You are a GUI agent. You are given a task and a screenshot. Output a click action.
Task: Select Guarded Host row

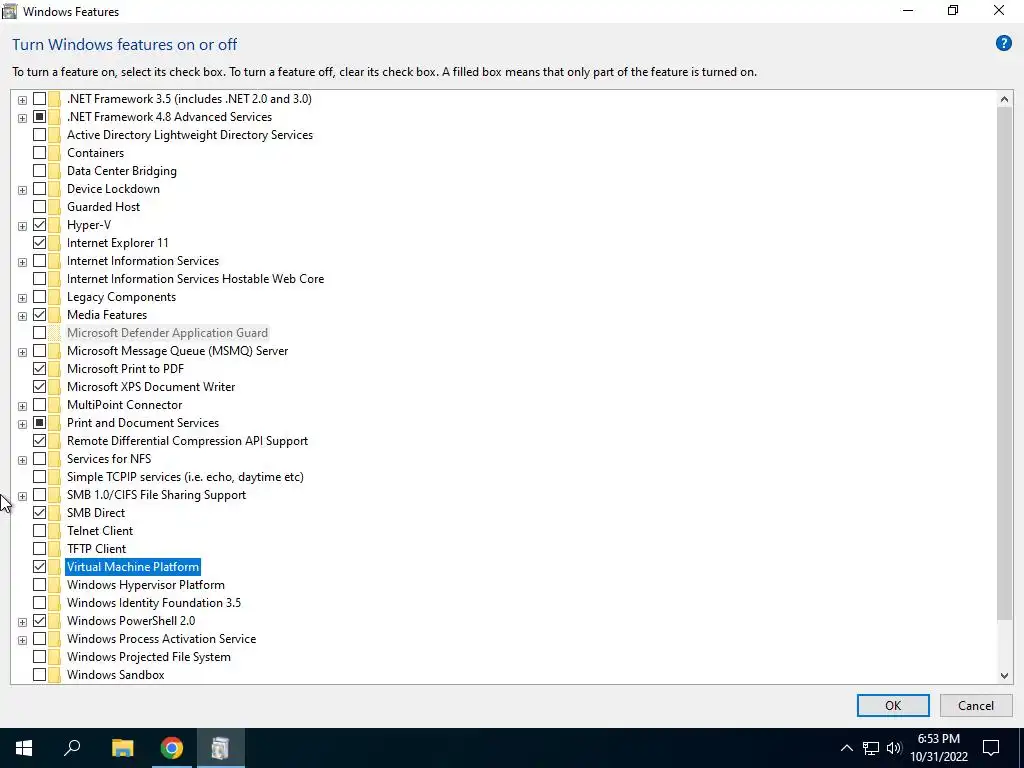[x=103, y=207]
